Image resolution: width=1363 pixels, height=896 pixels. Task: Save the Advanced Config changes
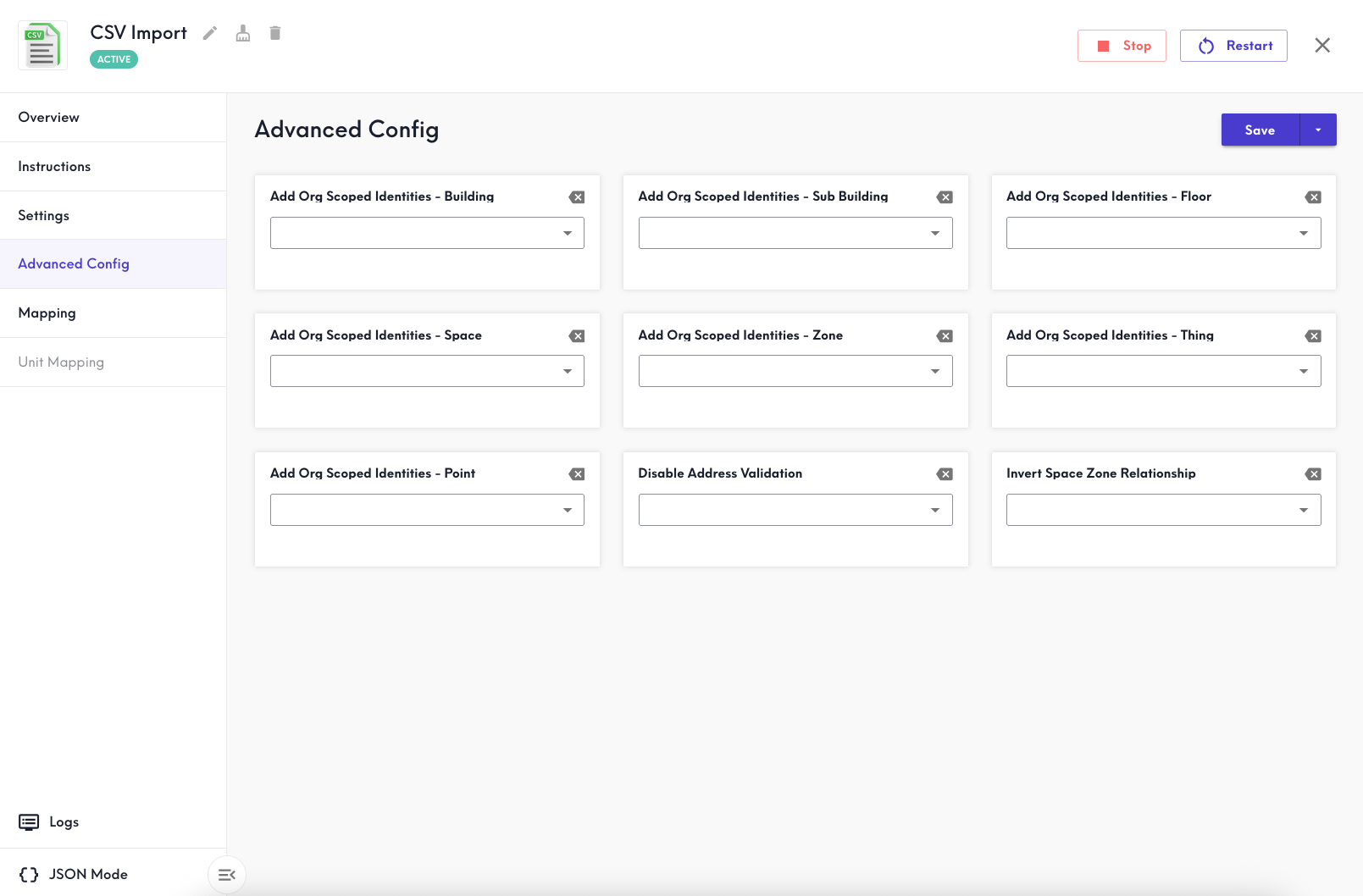[1260, 130]
